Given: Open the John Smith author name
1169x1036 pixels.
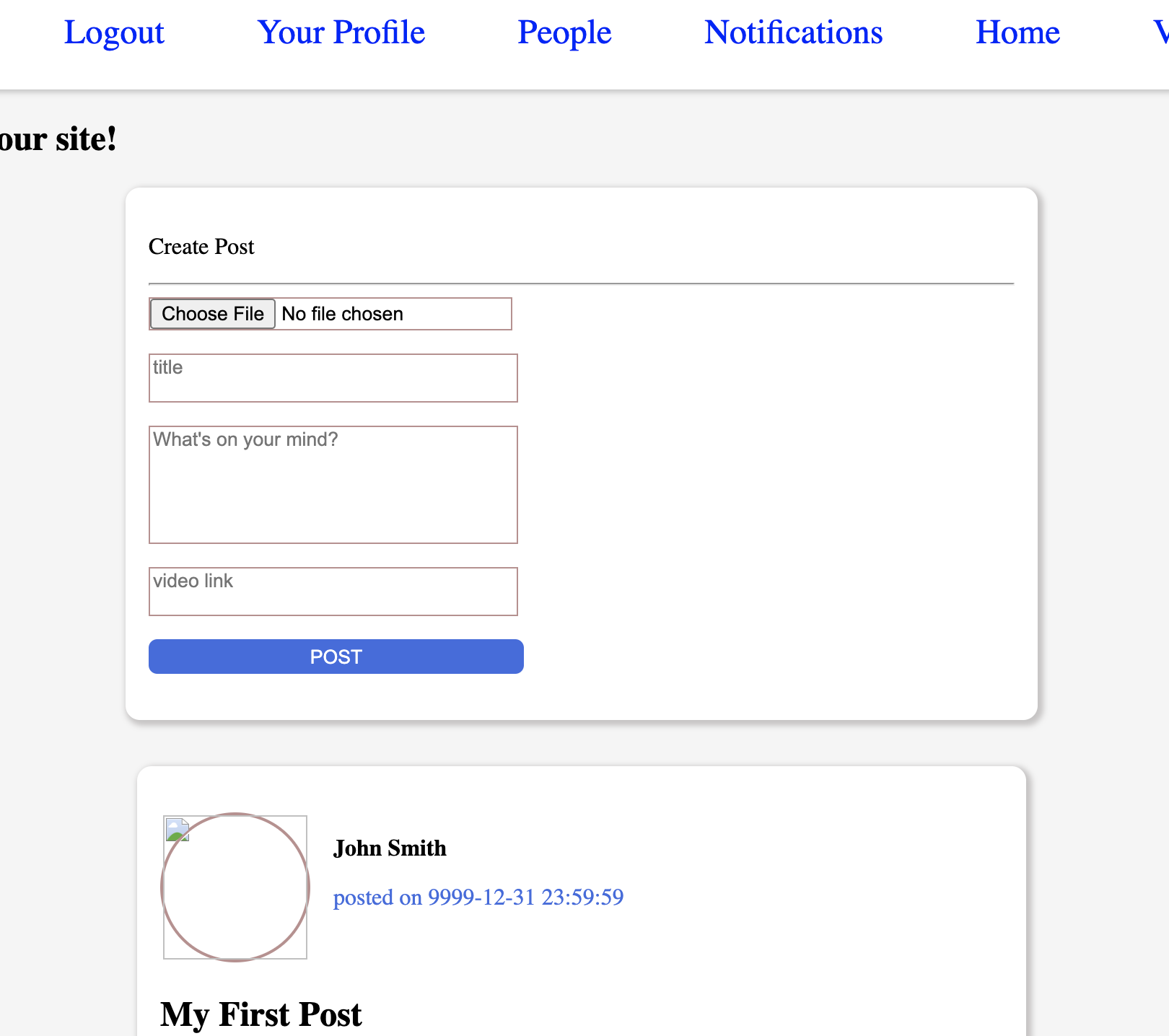Looking at the screenshot, I should [390, 848].
